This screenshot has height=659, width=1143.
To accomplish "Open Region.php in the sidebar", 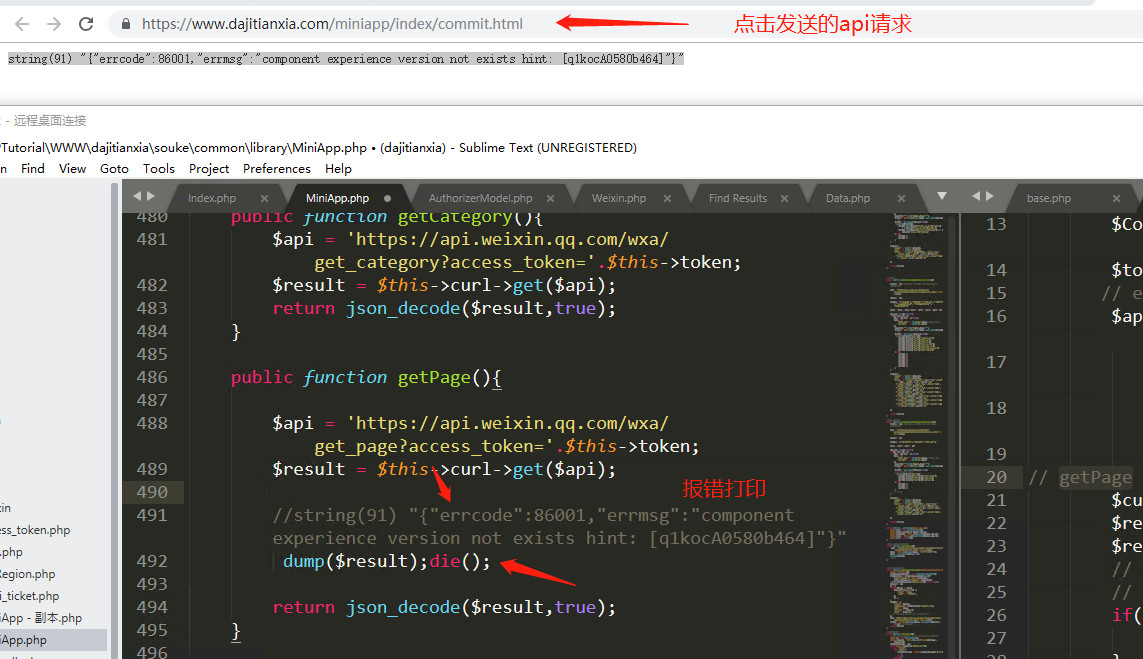I will tap(28, 574).
